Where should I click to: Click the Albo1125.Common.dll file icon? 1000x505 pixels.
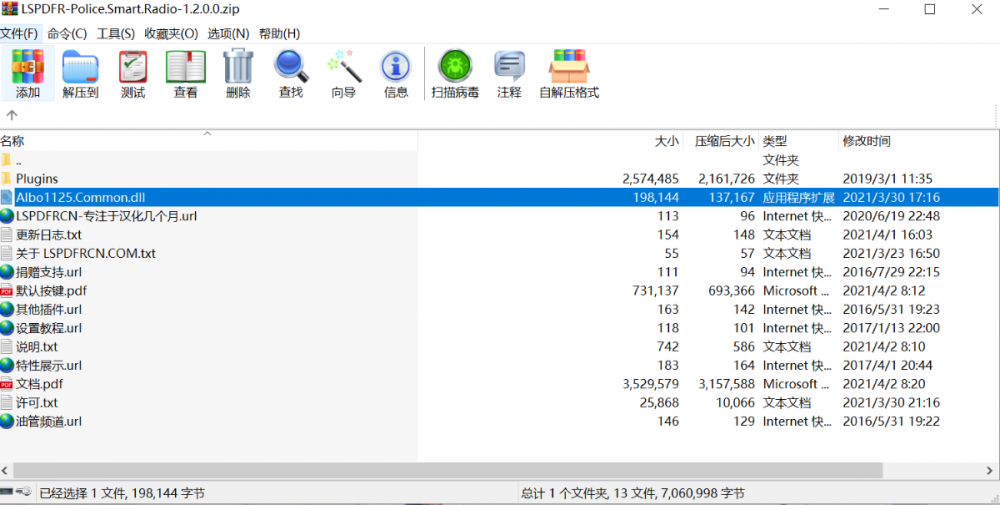6,197
